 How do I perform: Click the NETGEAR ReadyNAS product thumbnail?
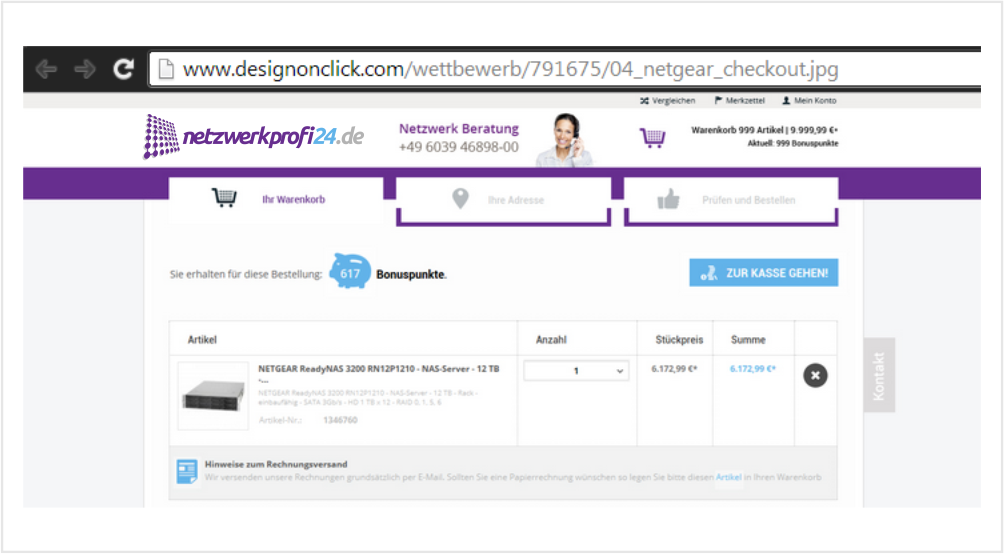213,395
